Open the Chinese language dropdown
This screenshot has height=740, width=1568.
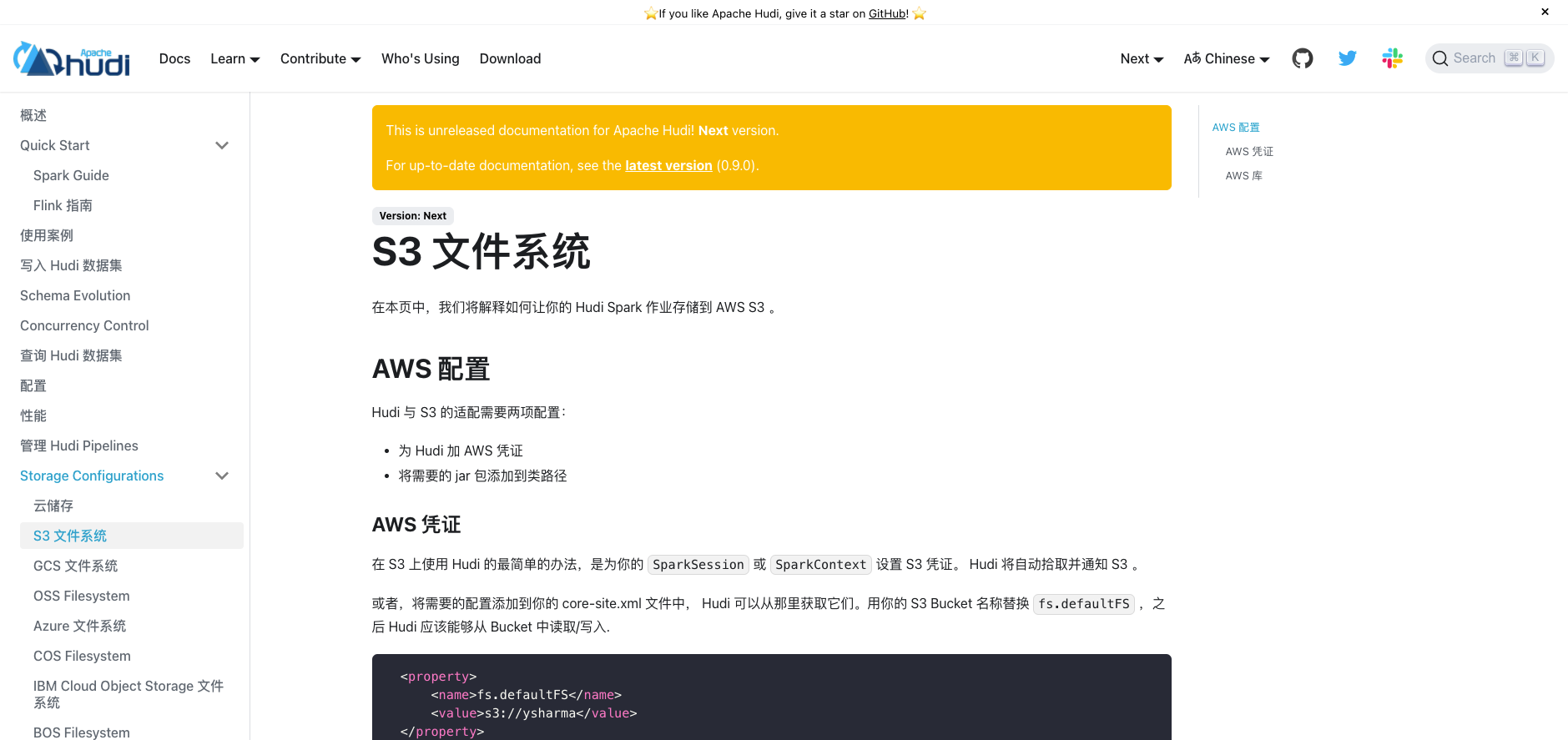point(1227,58)
